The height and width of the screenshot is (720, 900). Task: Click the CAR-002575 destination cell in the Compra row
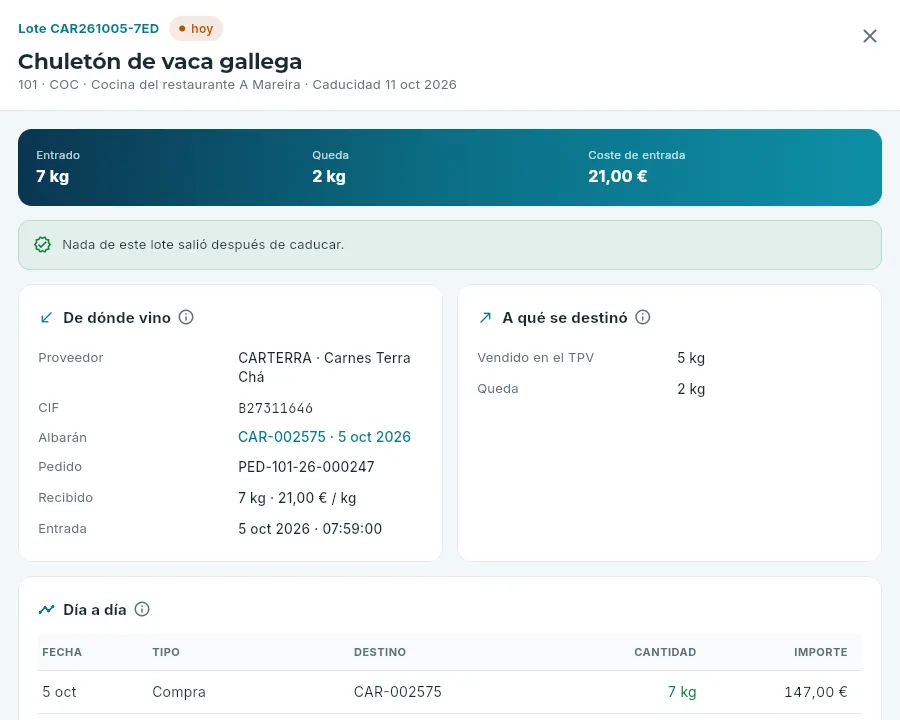coord(398,692)
